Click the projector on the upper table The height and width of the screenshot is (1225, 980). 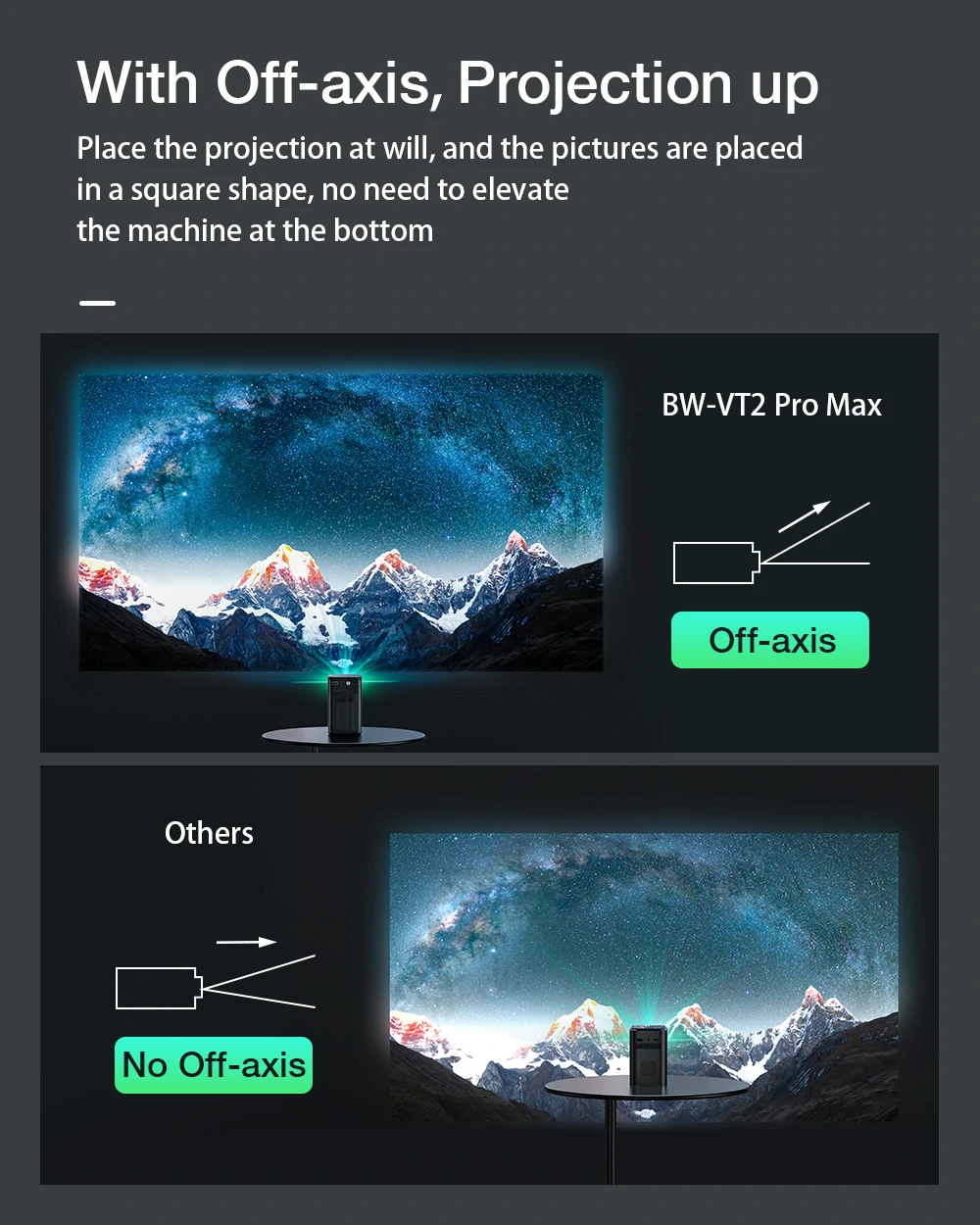pyautogui.click(x=344, y=704)
